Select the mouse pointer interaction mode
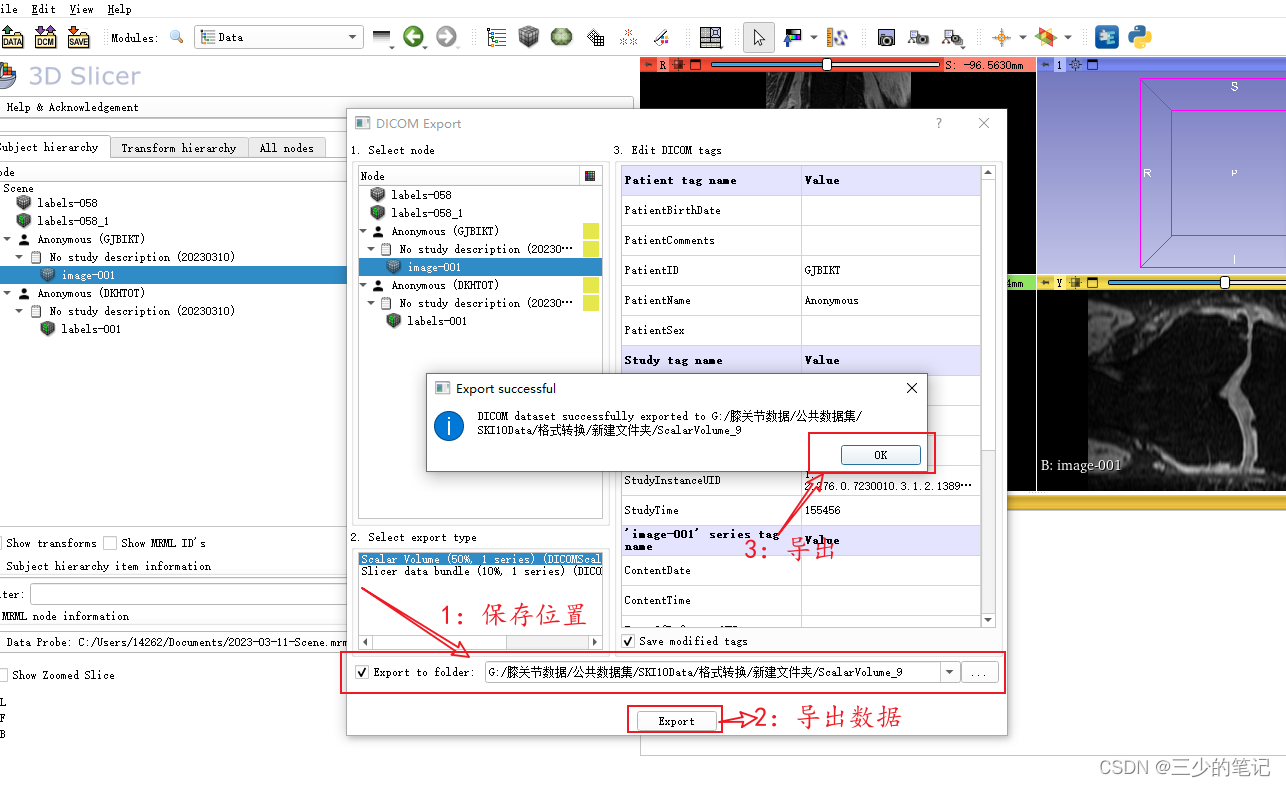The height and width of the screenshot is (787, 1286). click(x=759, y=37)
